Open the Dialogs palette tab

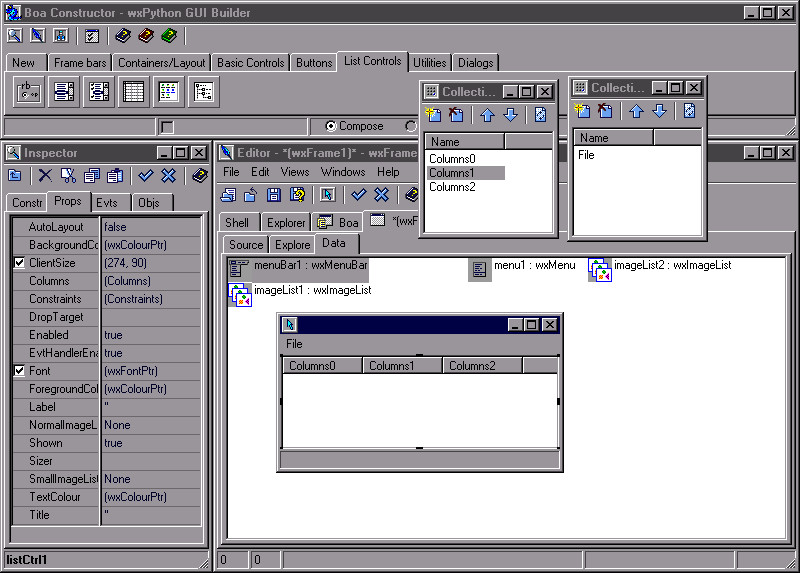476,63
